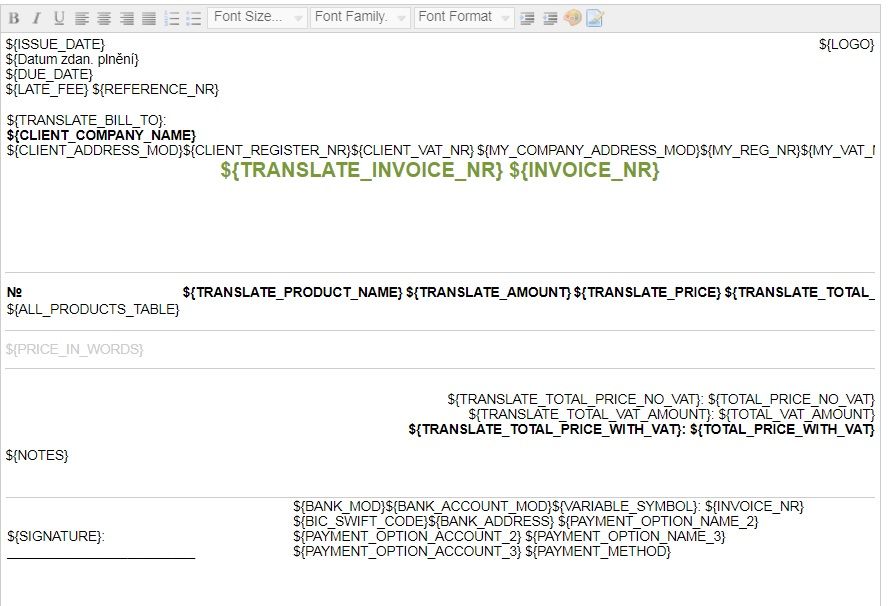Insert a numbered list
Image resolution: width=888 pixels, height=606 pixels.
pyautogui.click(x=172, y=18)
